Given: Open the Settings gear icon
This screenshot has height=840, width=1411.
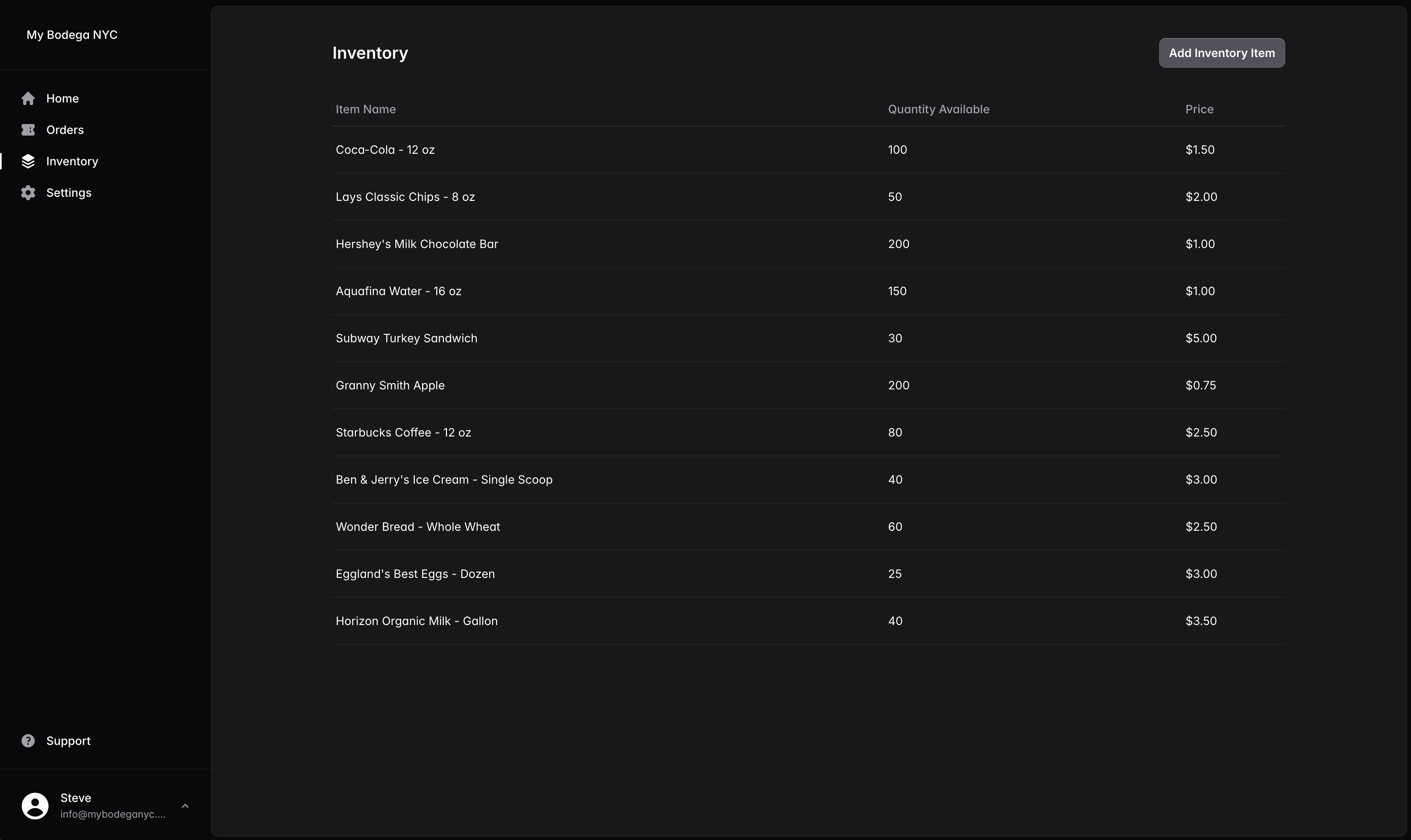Looking at the screenshot, I should coord(28,193).
